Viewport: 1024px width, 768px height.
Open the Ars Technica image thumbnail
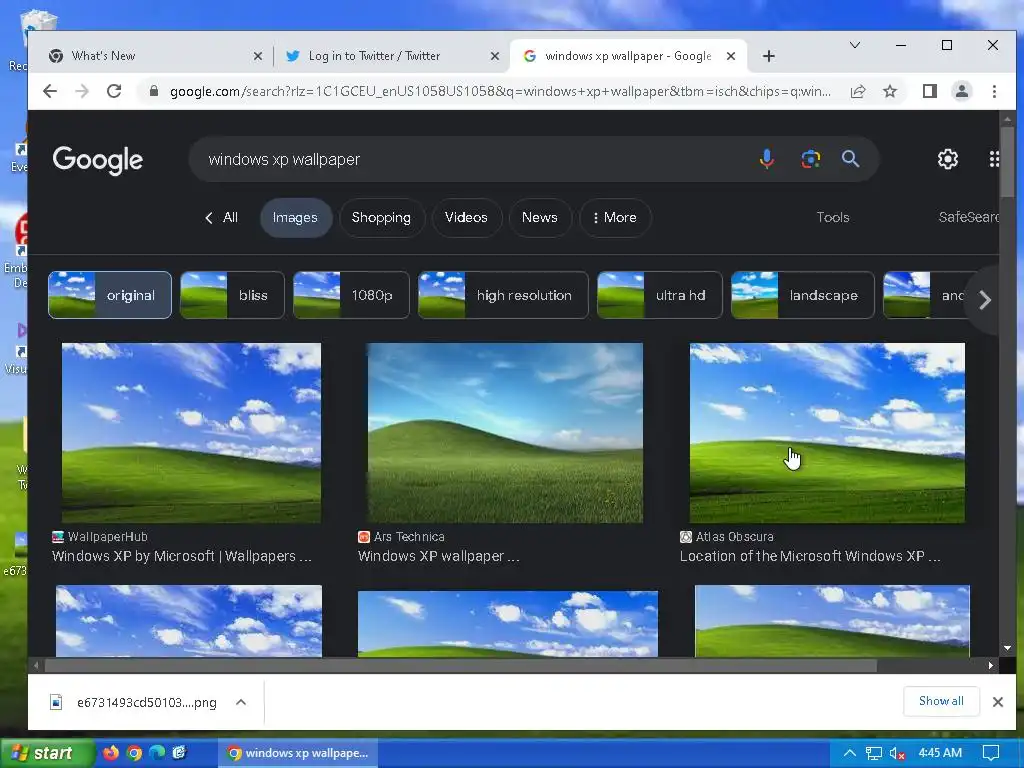coord(505,433)
